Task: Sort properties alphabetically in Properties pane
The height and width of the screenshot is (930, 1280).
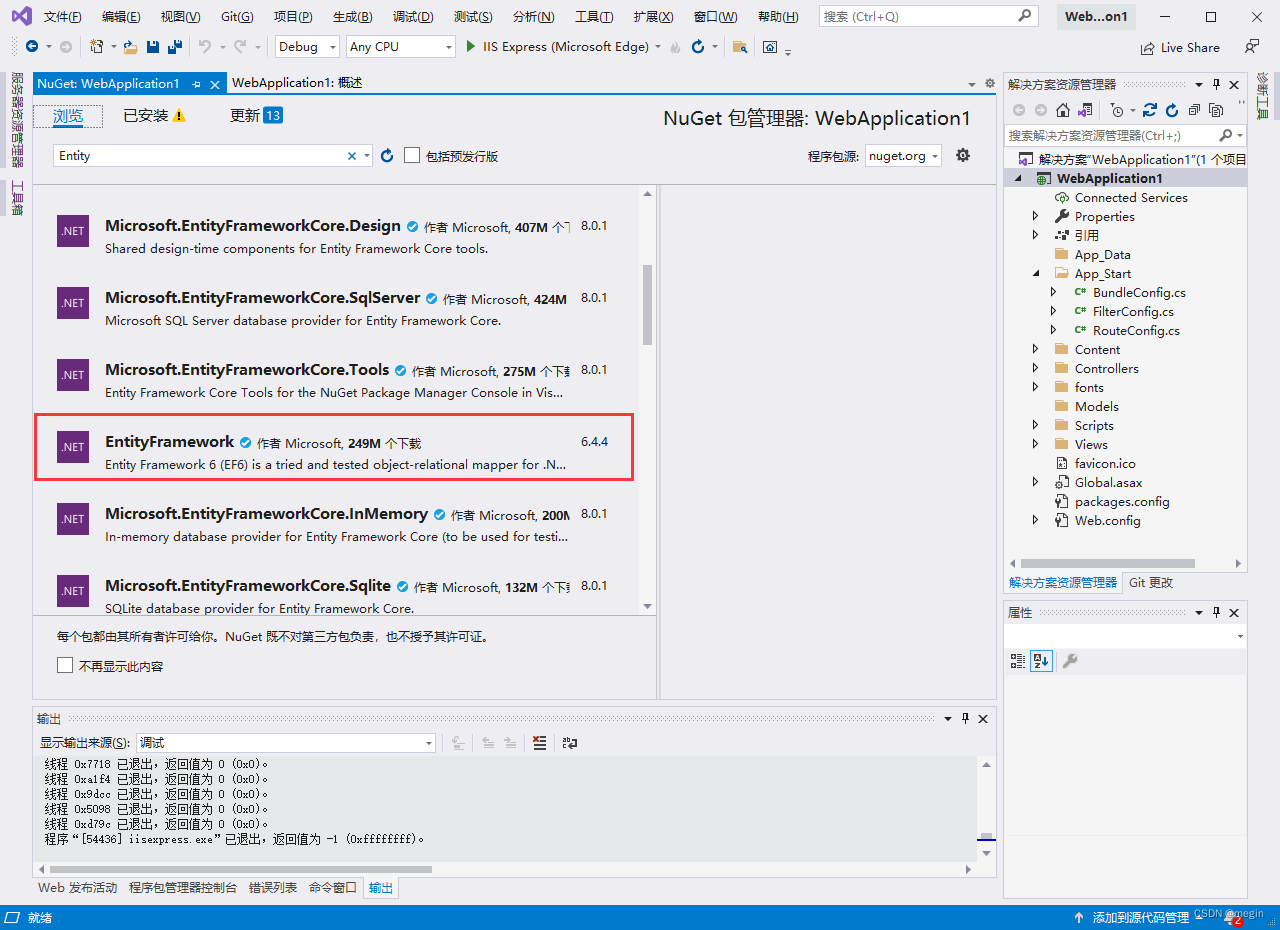Action: point(1041,661)
